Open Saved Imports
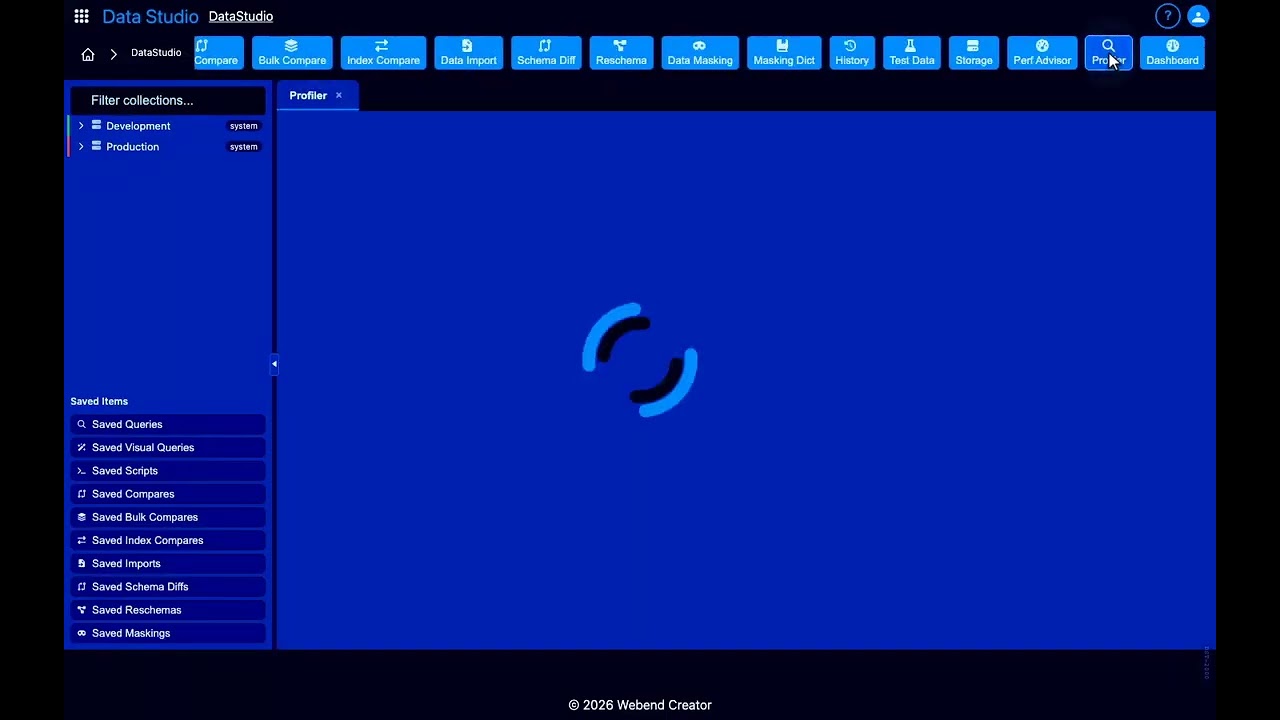This screenshot has height=720, width=1280. [x=168, y=563]
